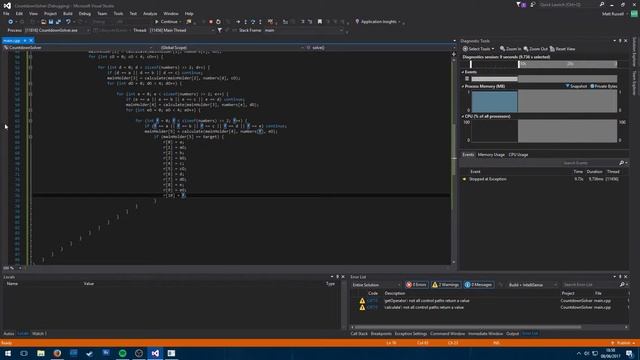Image resolution: width=640 pixels, height=360 pixels.
Task: Switch to Command Window tab
Action: point(447,333)
